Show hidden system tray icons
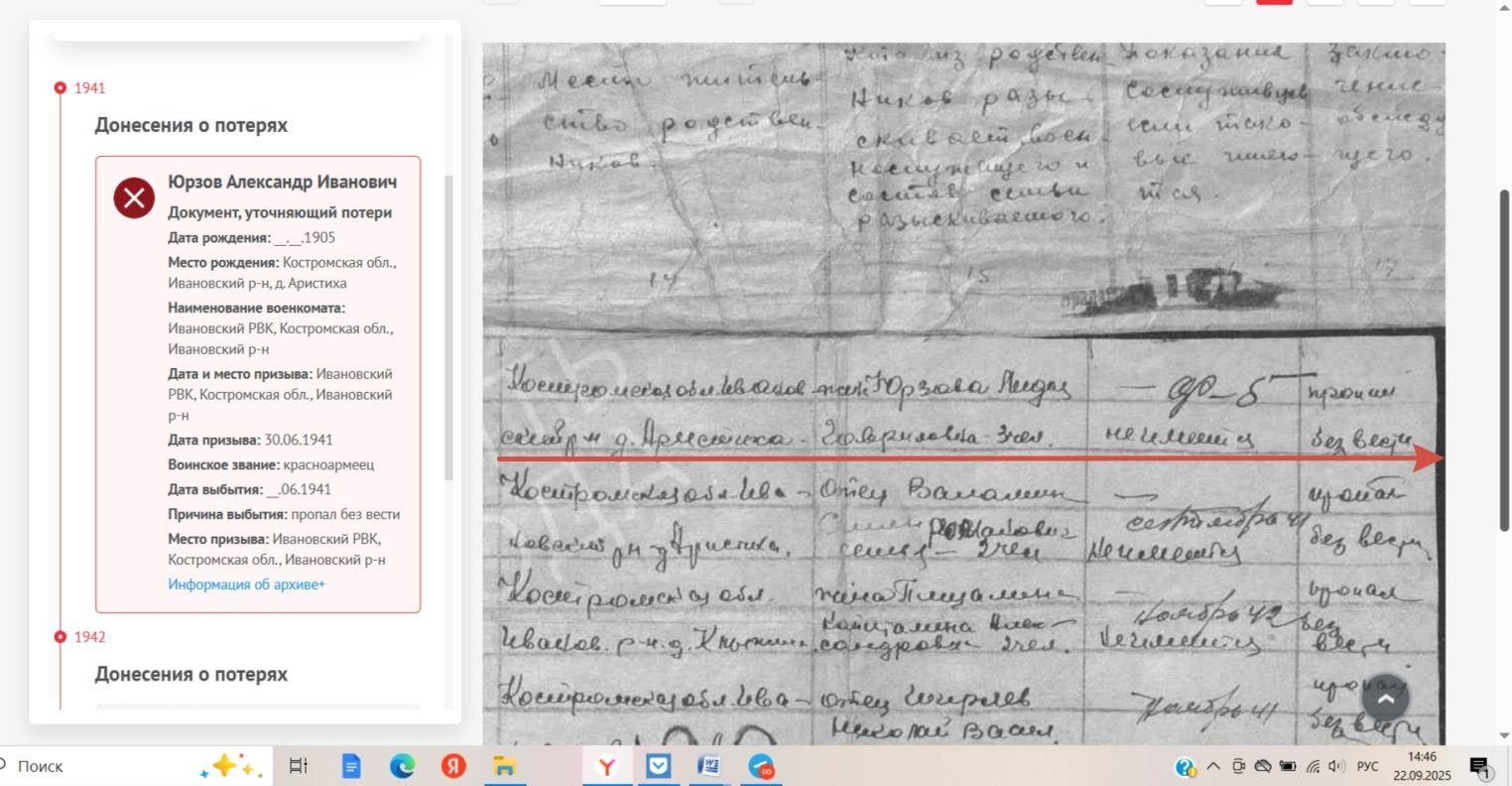Viewport: 1512px width, 786px height. tap(1211, 766)
